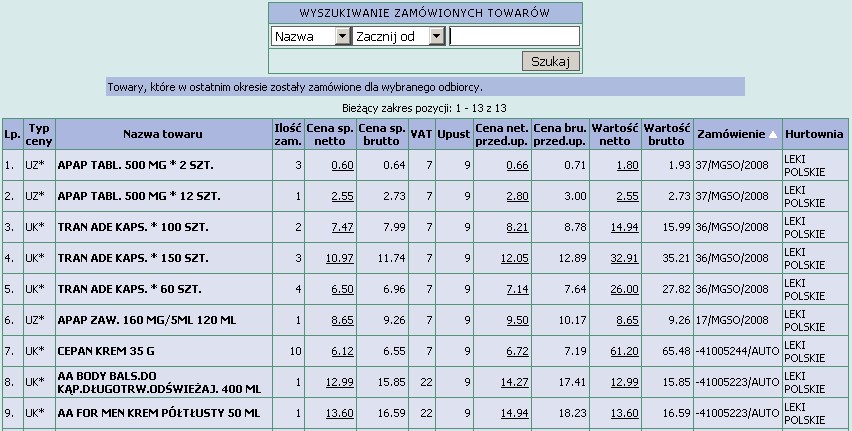Screen dimensions: 852x431
Task: Click the sort triangle beside Zamówienie header
Action: [772, 135]
